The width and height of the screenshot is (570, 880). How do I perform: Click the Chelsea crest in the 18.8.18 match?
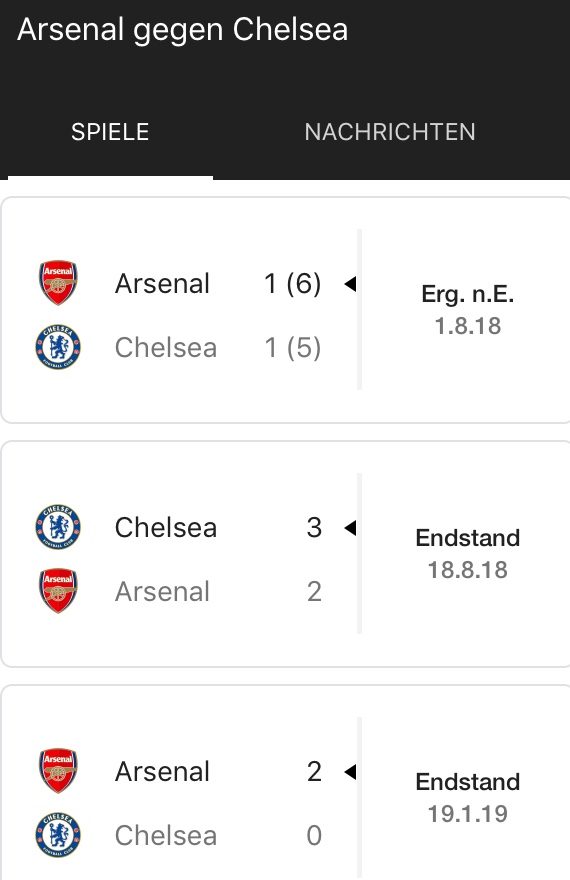(58, 526)
